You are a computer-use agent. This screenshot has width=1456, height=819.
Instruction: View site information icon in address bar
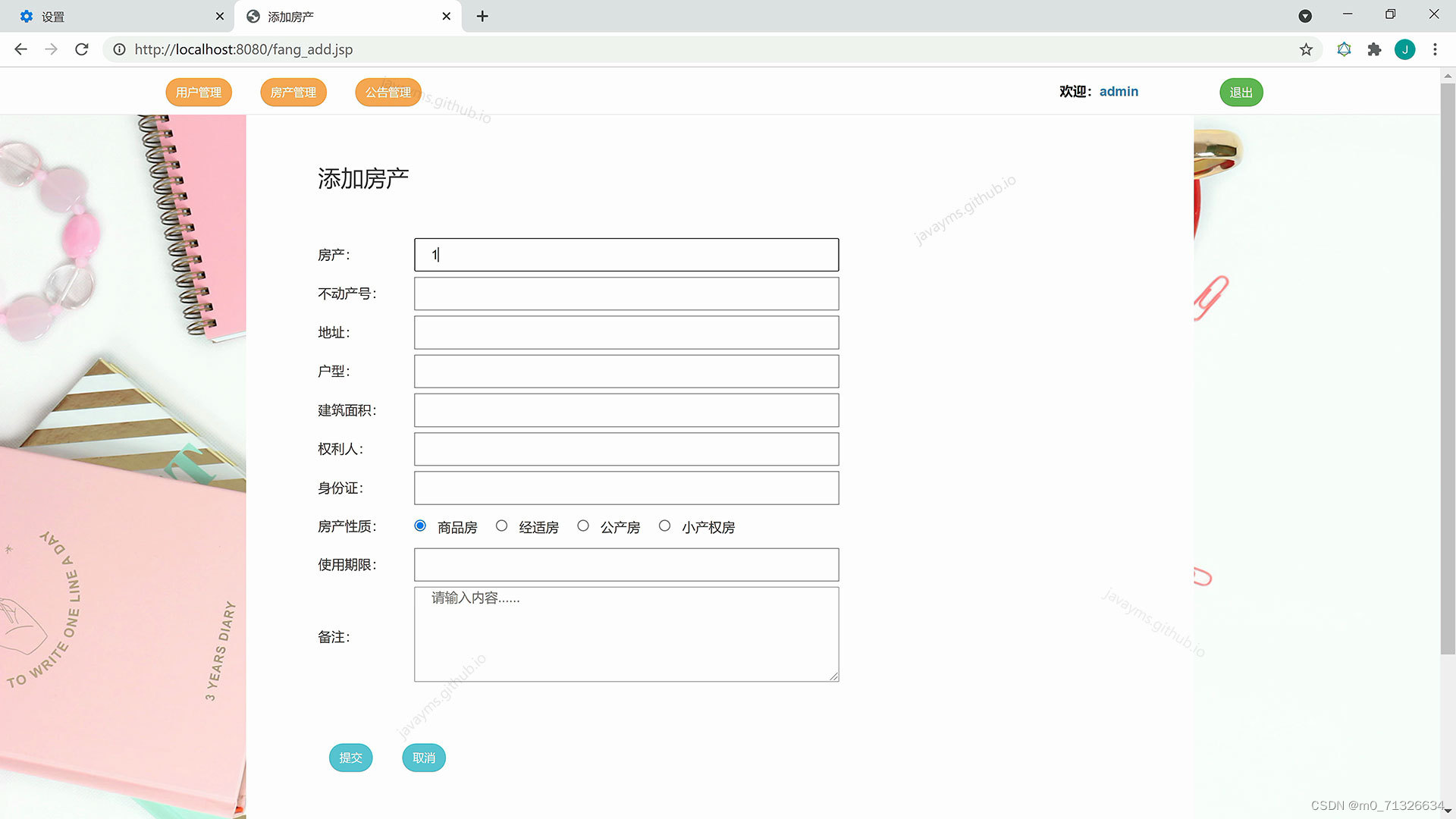point(119,49)
